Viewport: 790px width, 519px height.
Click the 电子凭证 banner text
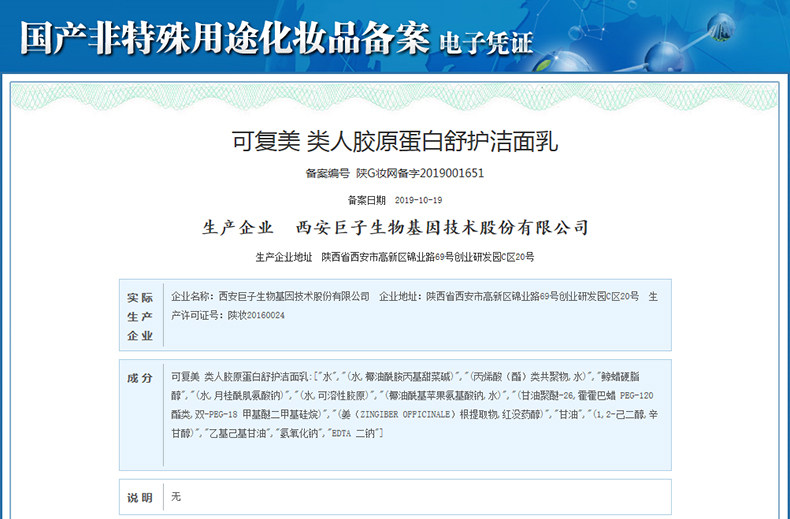pyautogui.click(x=486, y=43)
